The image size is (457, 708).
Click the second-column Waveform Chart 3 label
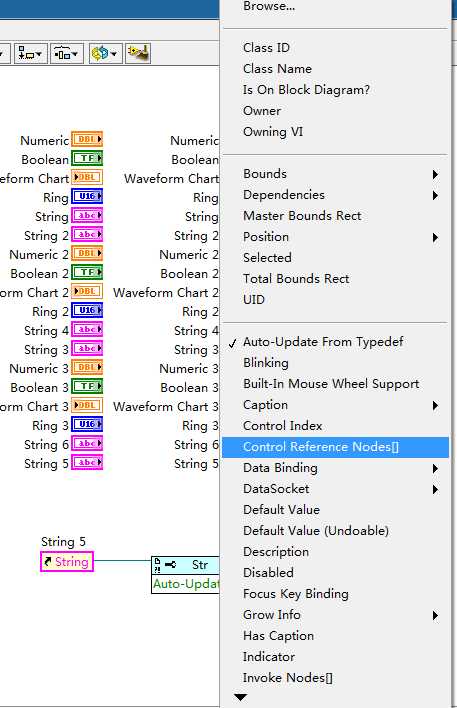[x=166, y=406]
